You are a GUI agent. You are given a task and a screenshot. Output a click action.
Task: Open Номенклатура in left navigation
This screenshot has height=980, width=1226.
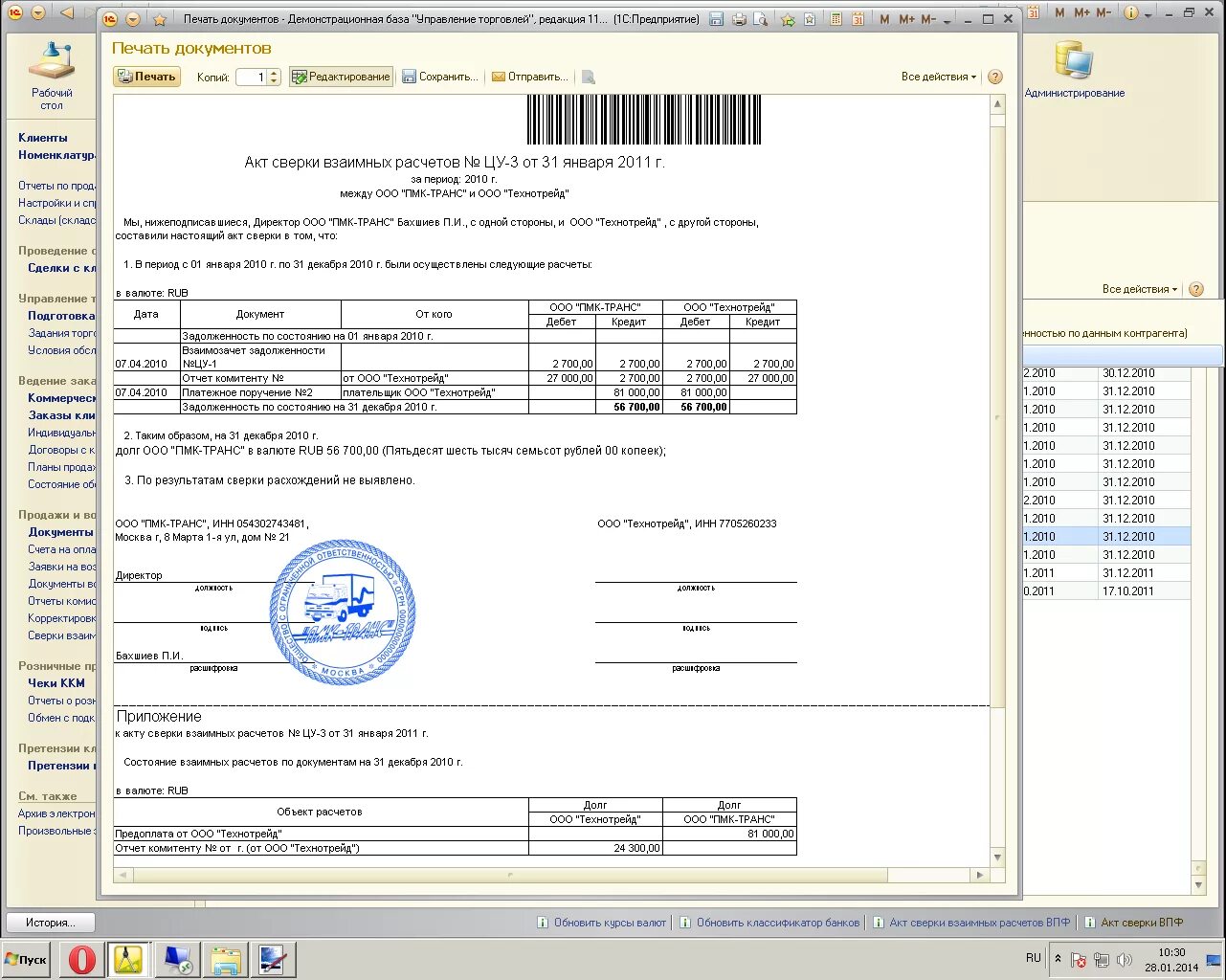(x=56, y=155)
